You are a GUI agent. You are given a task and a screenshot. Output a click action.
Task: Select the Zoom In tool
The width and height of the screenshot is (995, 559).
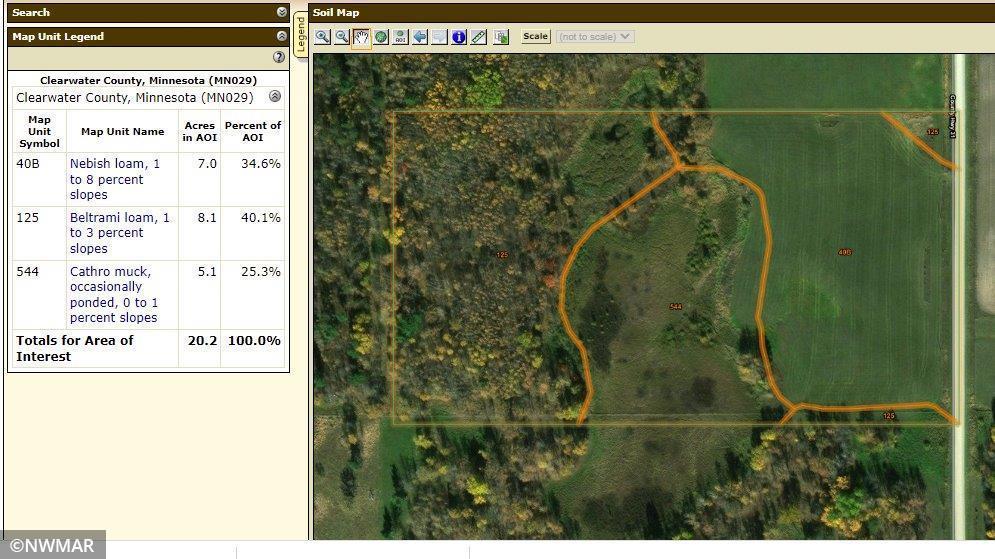point(322,37)
